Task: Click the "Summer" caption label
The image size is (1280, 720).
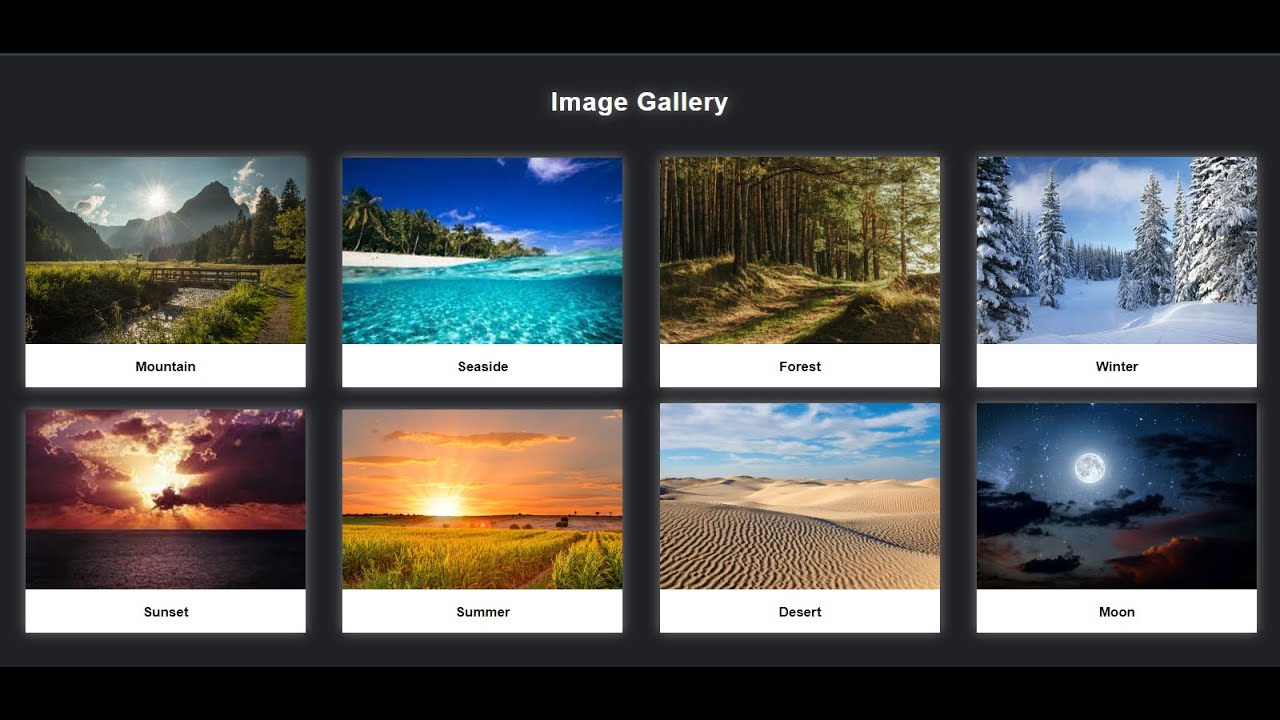Action: tap(483, 612)
